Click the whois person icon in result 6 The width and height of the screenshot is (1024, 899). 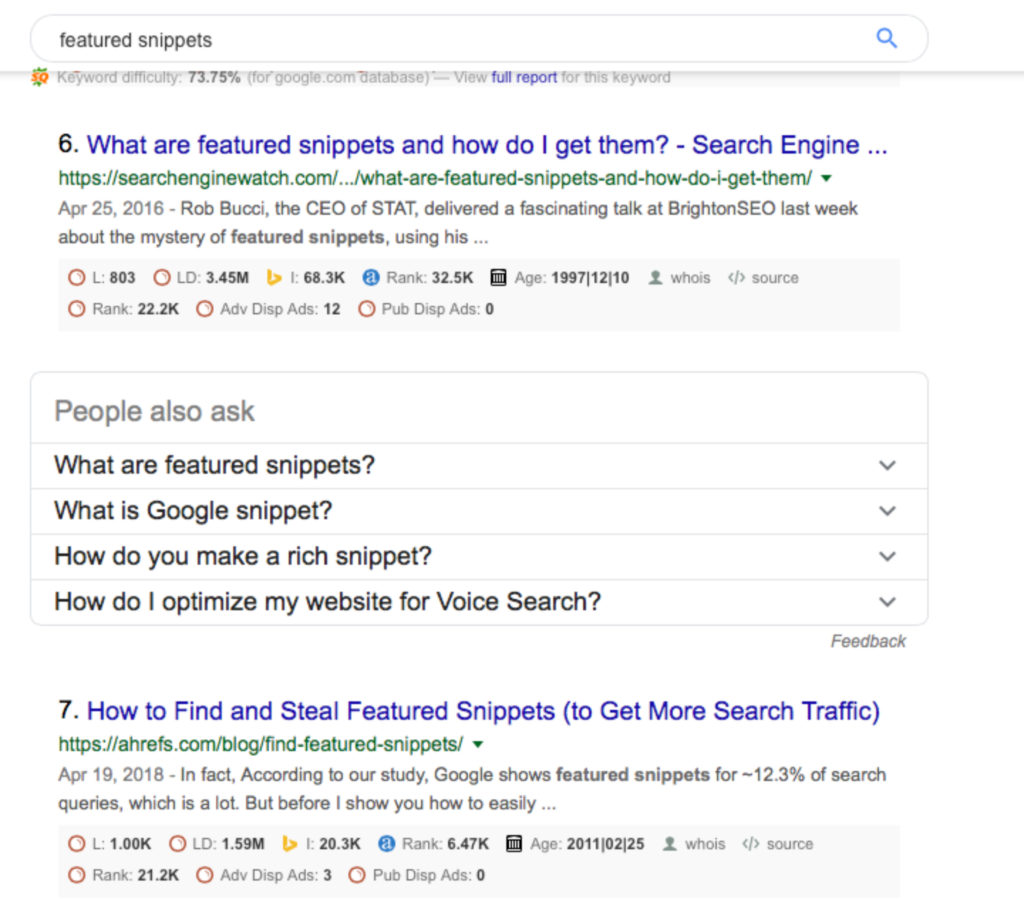[655, 277]
